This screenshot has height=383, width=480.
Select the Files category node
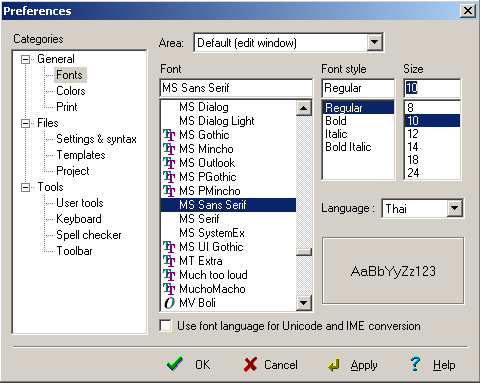[x=48, y=123]
